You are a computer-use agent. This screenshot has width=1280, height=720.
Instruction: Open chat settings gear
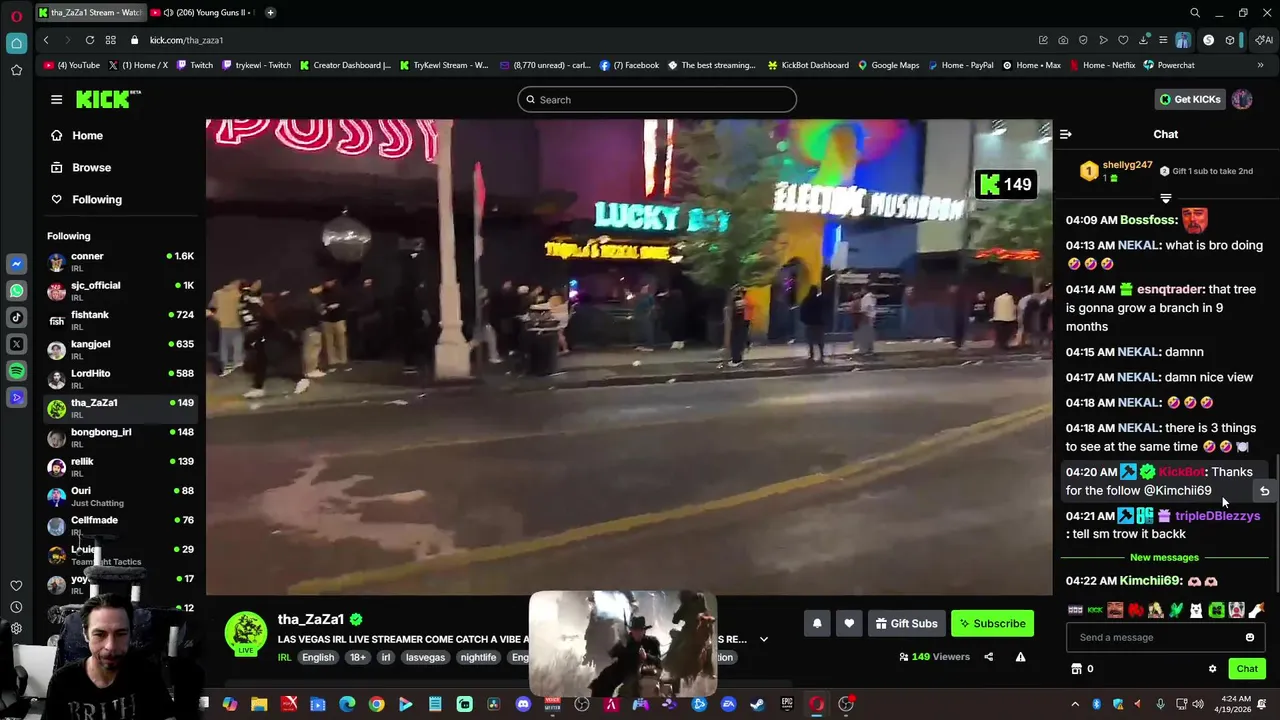tap(1212, 669)
